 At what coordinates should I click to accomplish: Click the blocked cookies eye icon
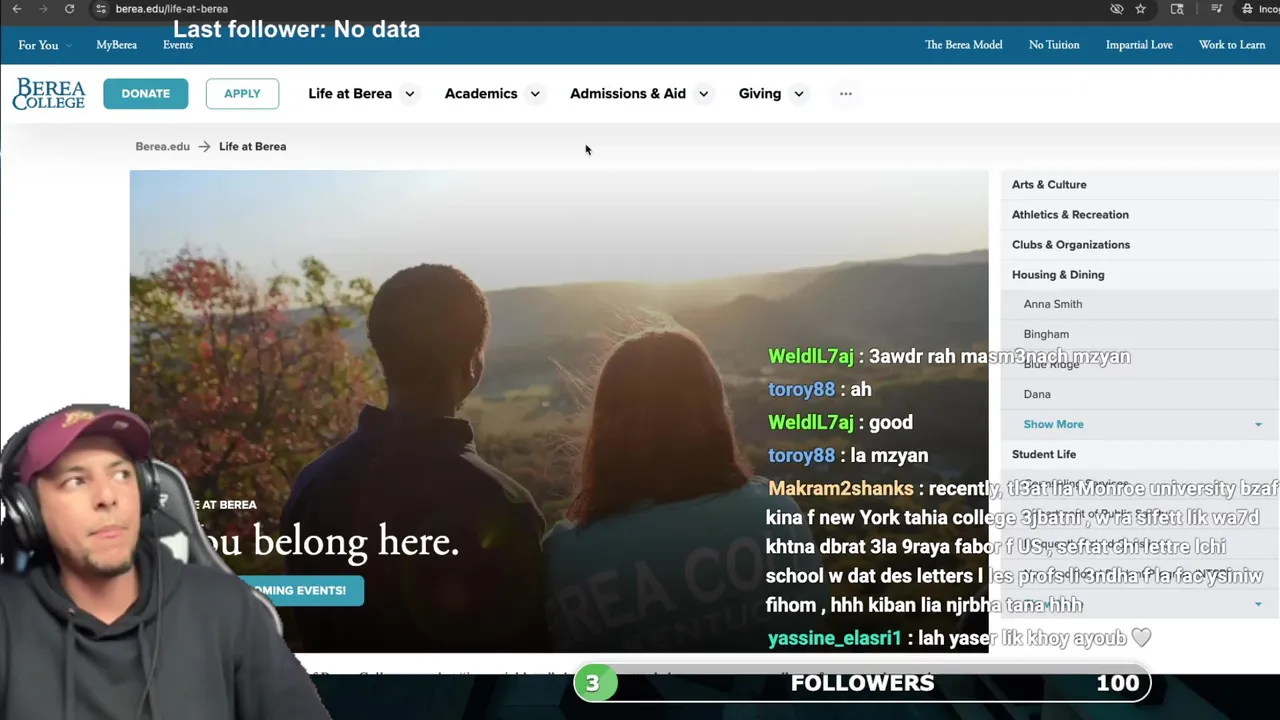point(1116,9)
